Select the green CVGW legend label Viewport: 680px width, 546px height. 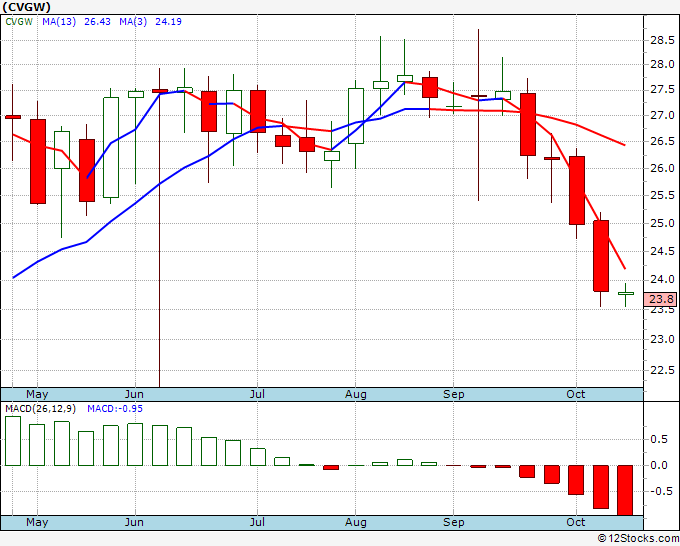pos(19,22)
